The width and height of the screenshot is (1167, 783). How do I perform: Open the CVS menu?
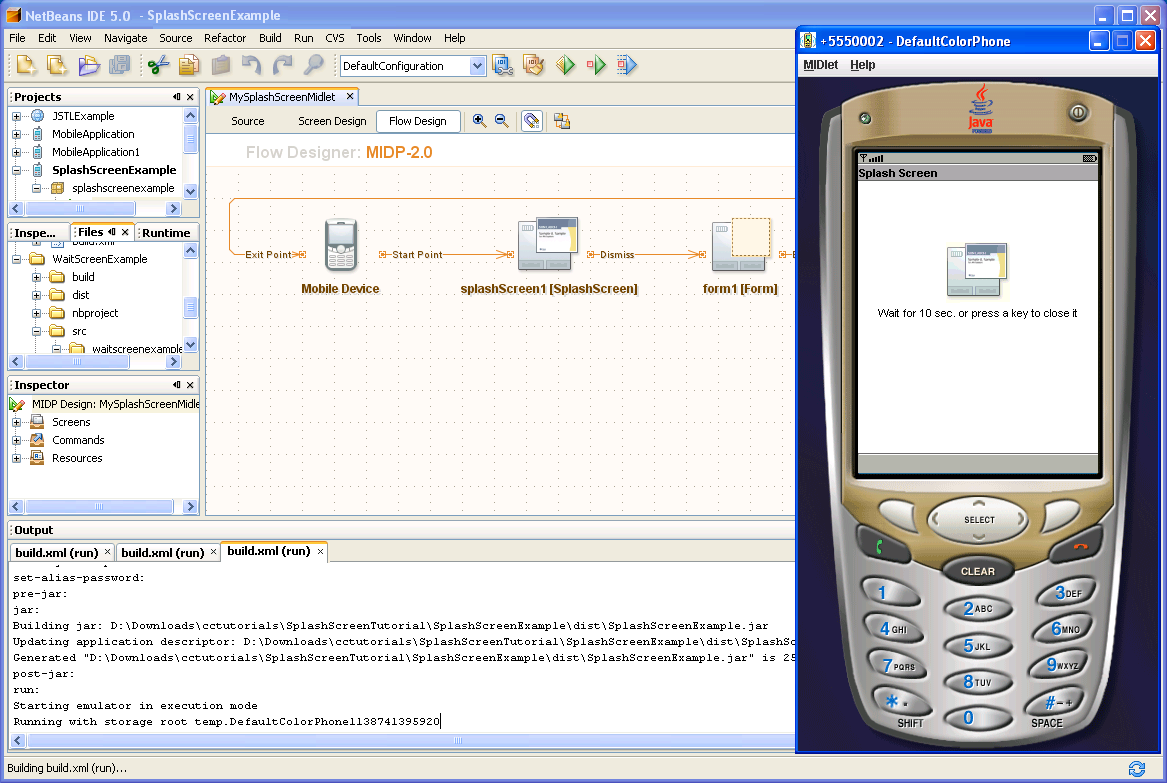[335, 38]
